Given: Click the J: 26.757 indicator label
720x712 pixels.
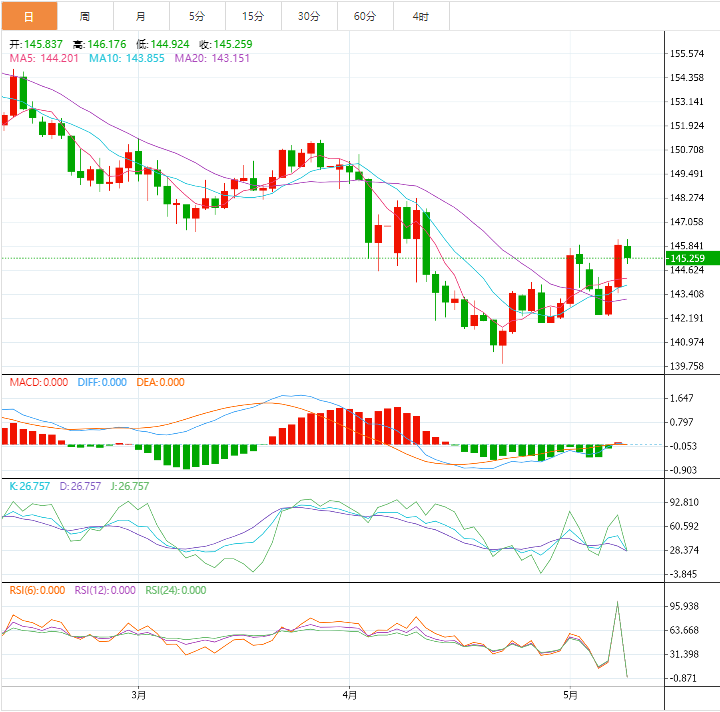Looking at the screenshot, I should (x=130, y=486).
